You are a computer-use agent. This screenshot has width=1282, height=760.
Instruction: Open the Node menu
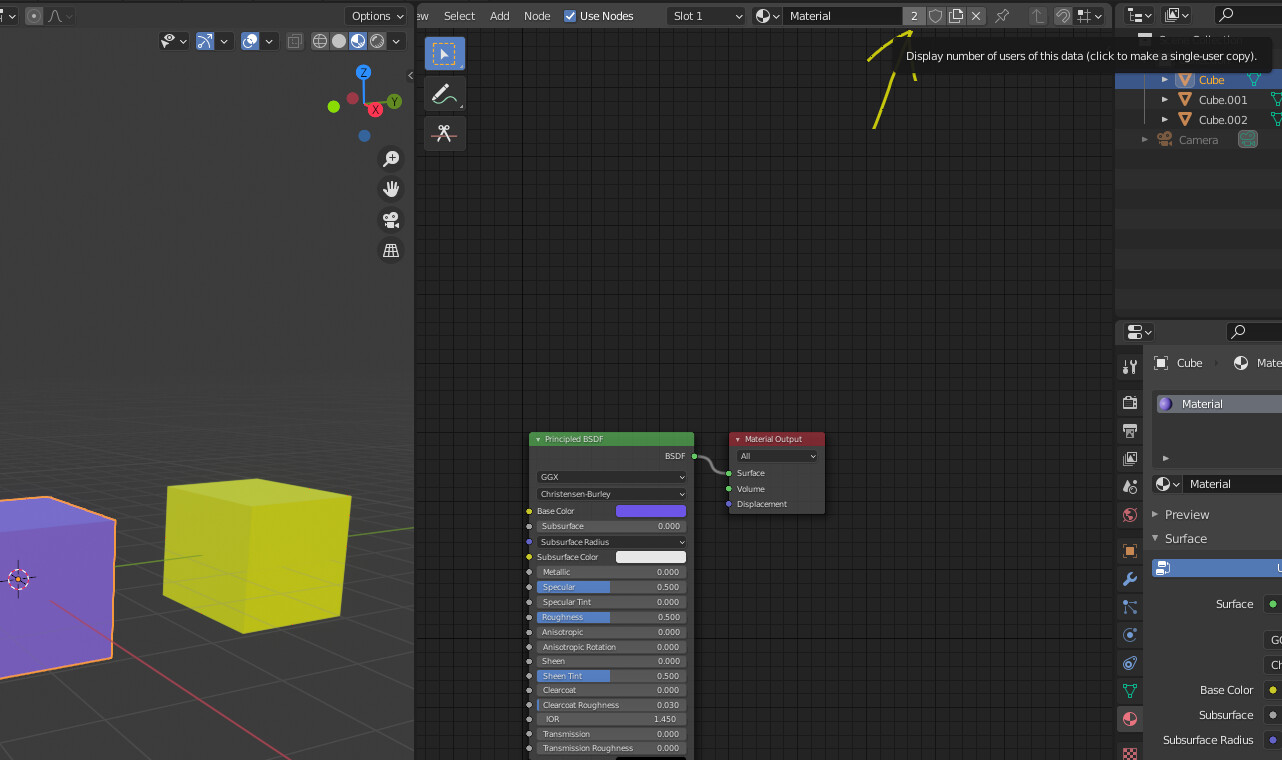click(537, 15)
